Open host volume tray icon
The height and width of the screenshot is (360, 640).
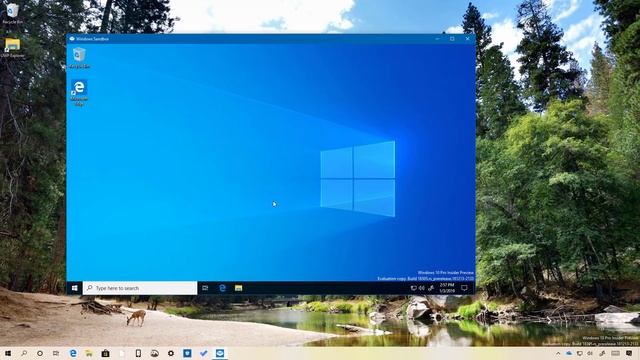click(590, 353)
